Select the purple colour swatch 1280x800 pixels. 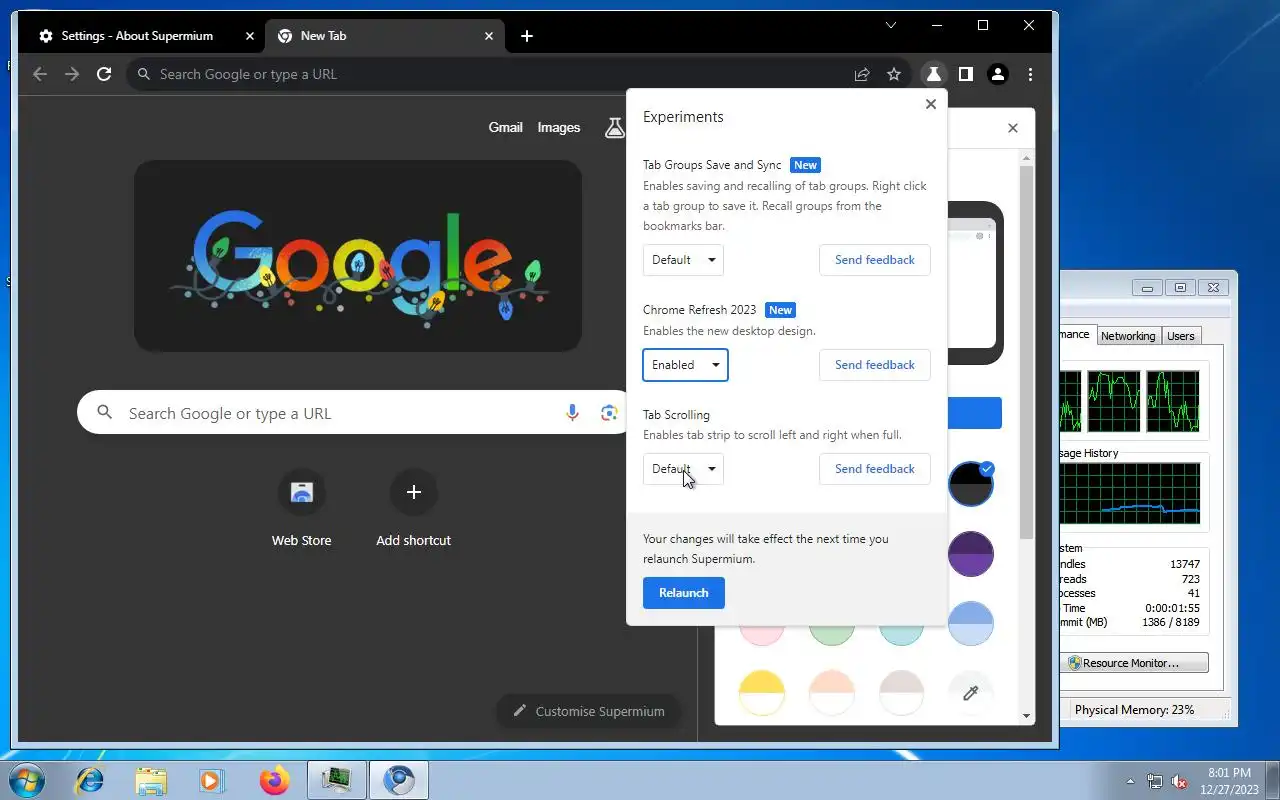coord(970,554)
